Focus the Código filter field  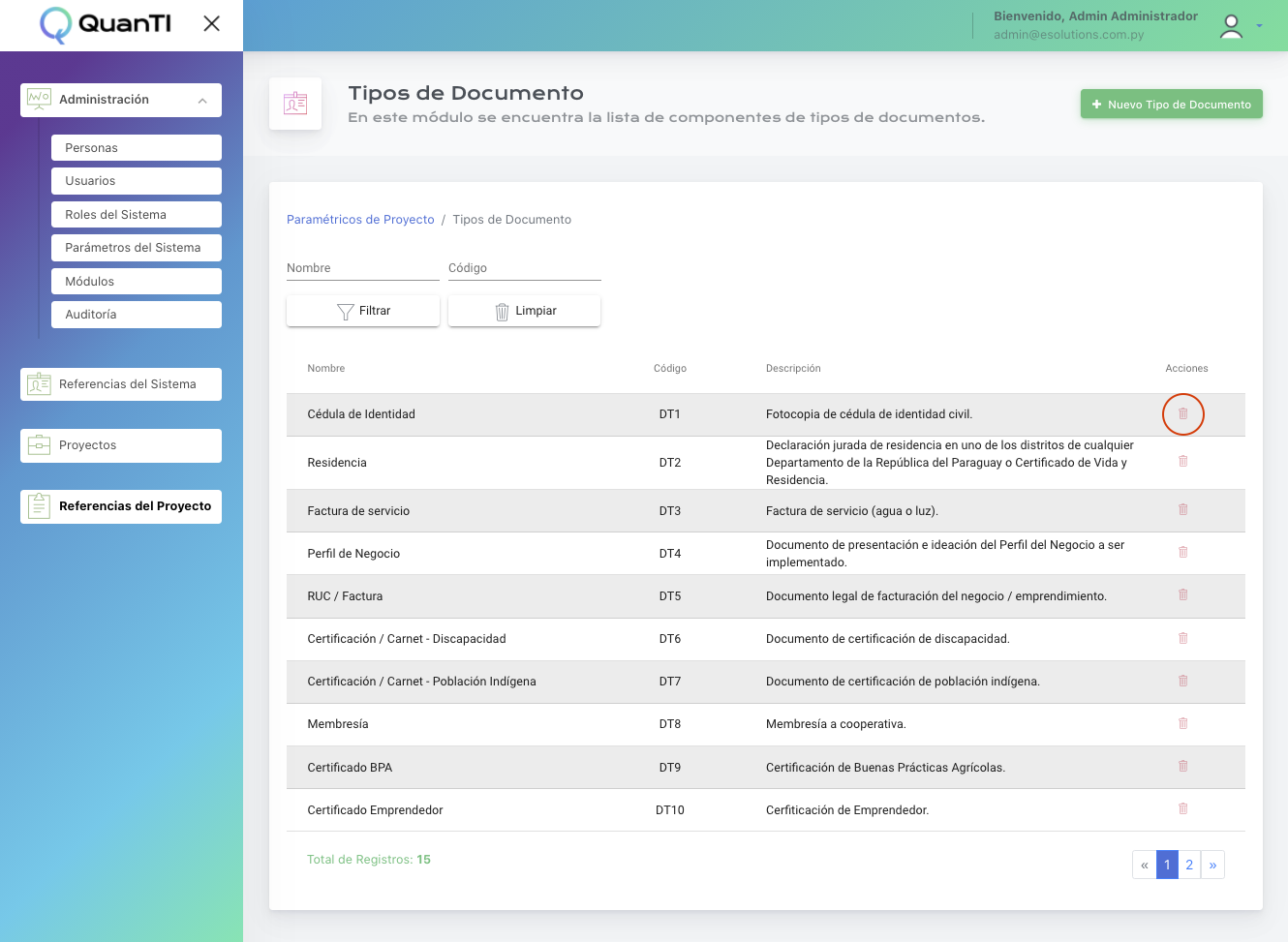point(525,268)
